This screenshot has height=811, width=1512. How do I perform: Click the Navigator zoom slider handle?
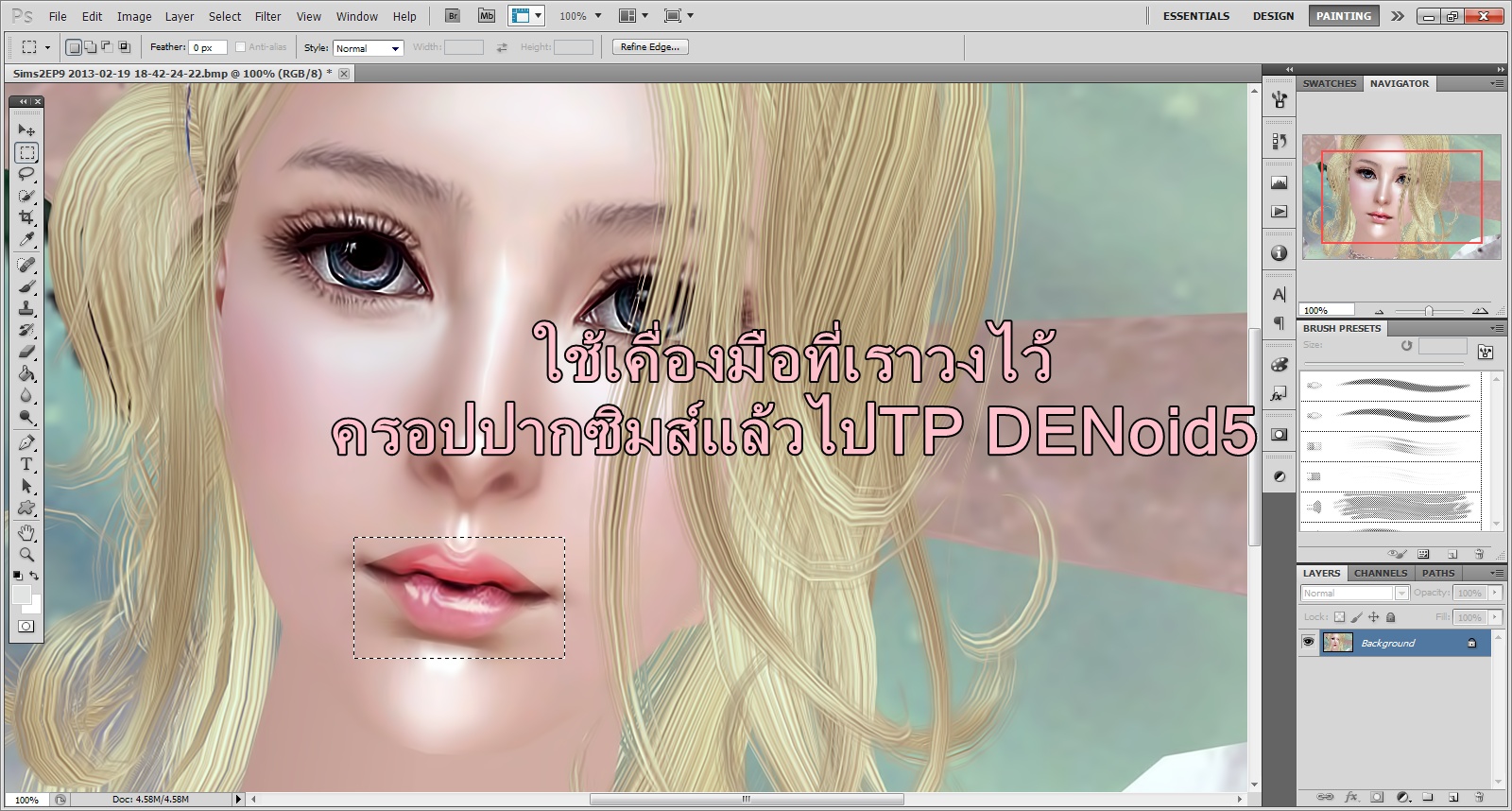point(1429,310)
